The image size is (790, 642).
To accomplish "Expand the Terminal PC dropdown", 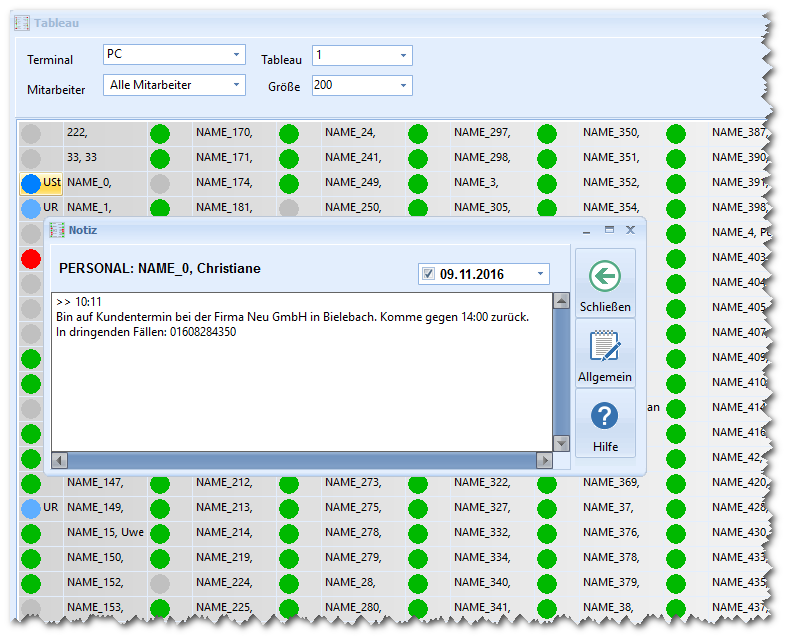I will coord(236,55).
